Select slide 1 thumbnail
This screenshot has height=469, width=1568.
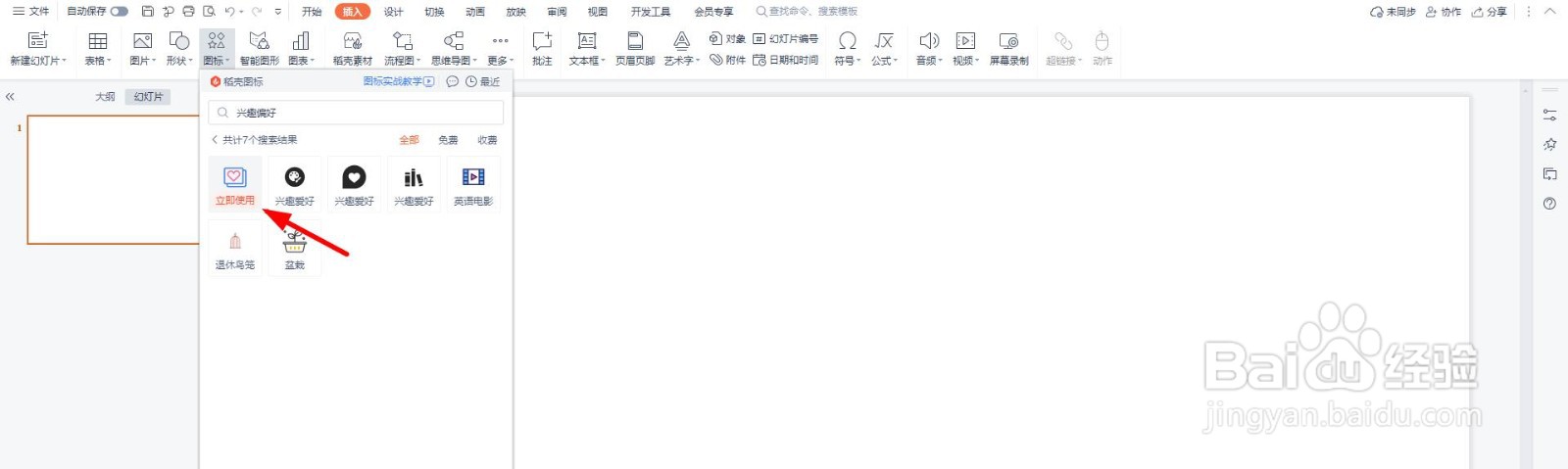(x=113, y=179)
